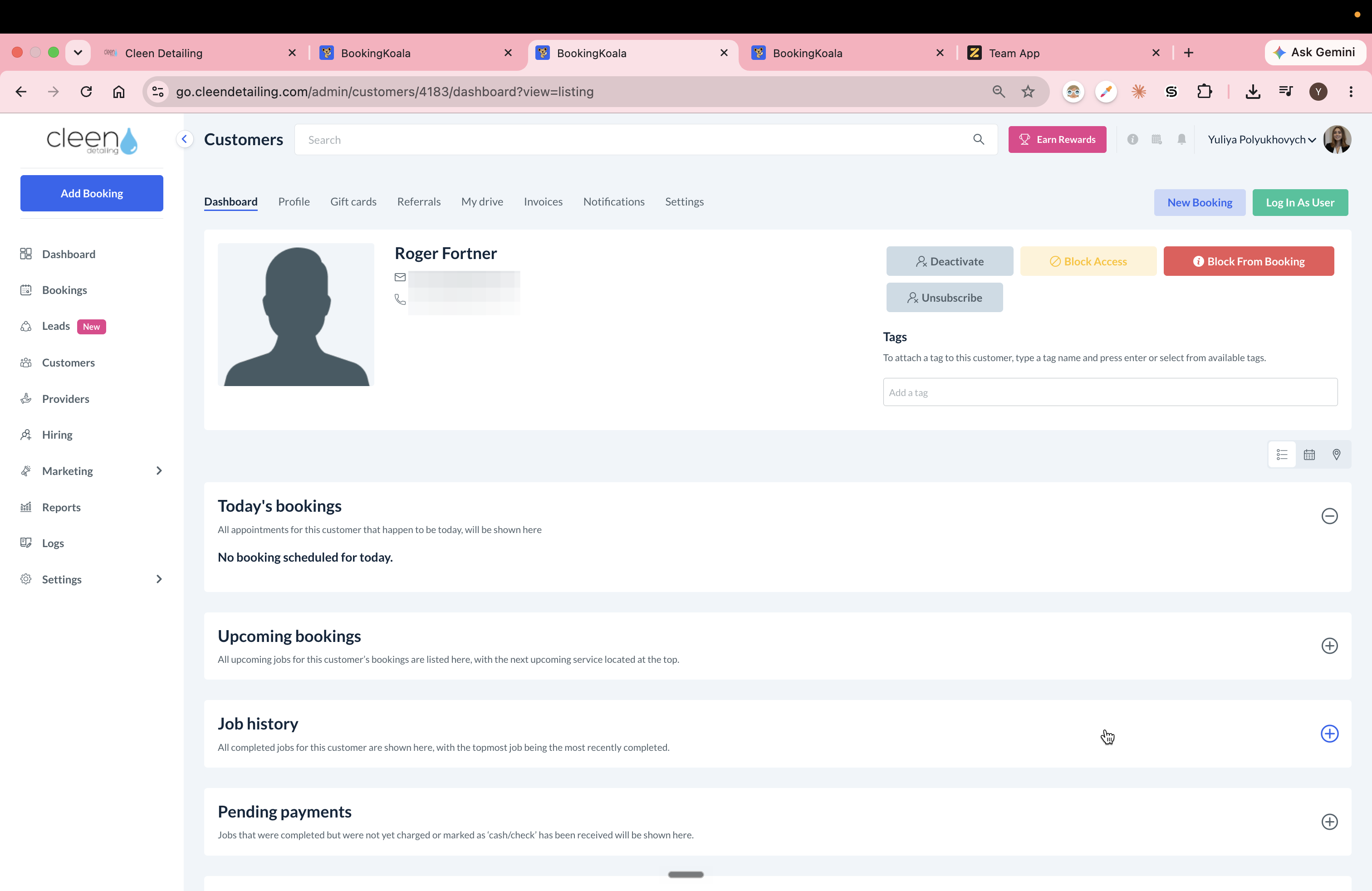This screenshot has width=1372, height=891.
Task: Click the Cleen Detailing logo
Action: click(x=92, y=141)
